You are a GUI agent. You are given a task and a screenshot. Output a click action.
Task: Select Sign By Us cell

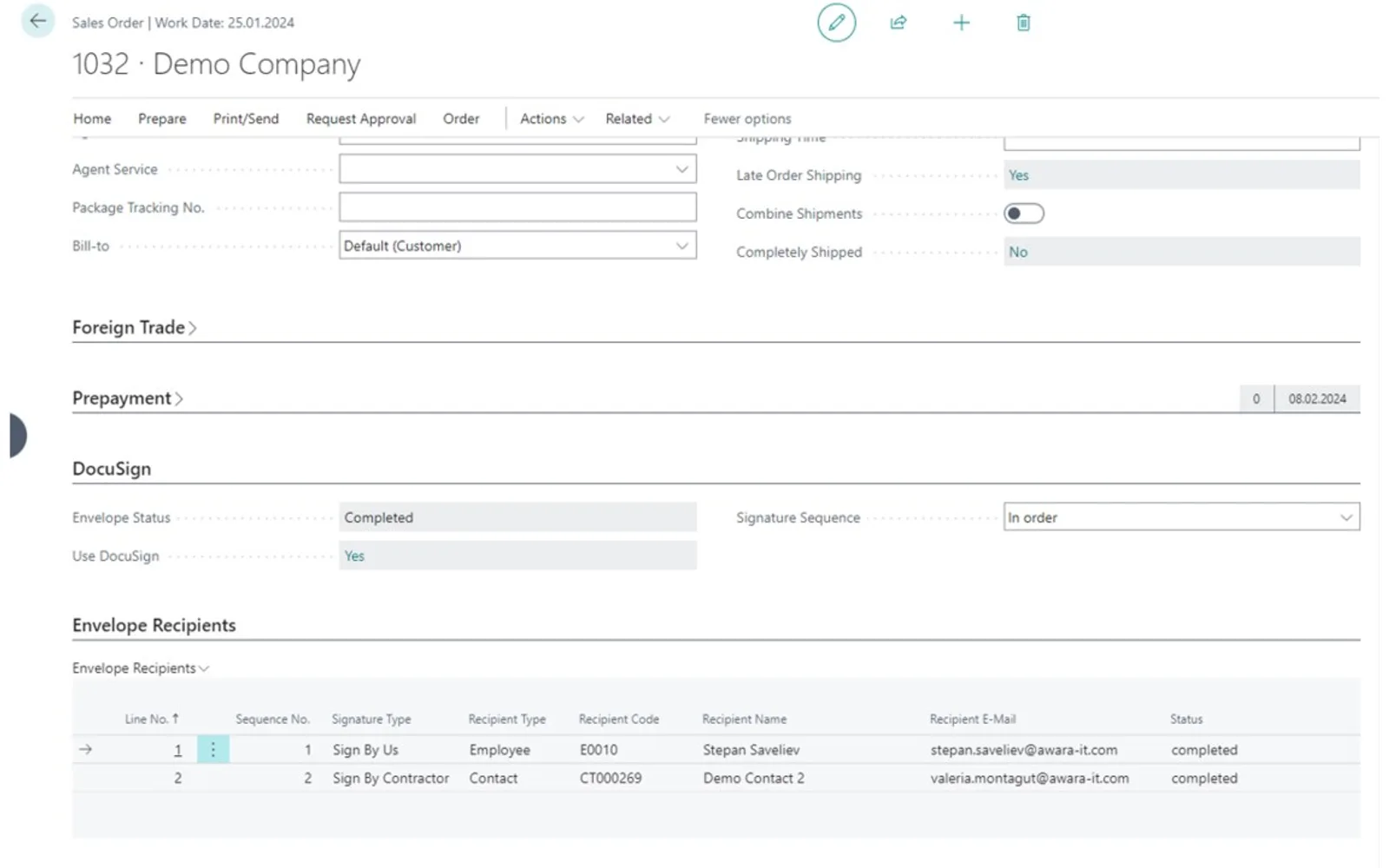[x=365, y=750]
